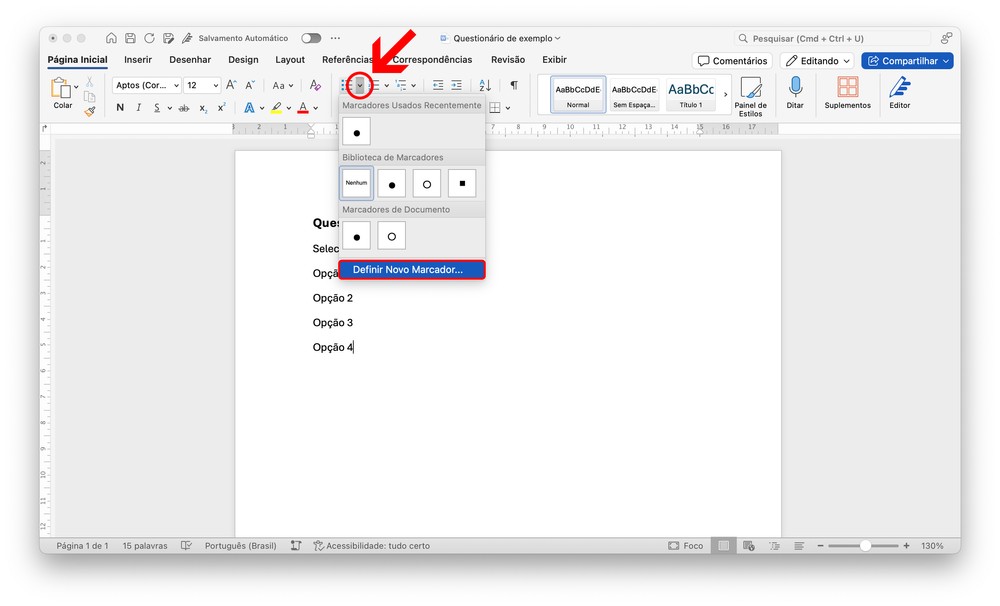This screenshot has width=1000, height=606.
Task: Show paragraph marks with pilcrow icon
Action: click(514, 86)
